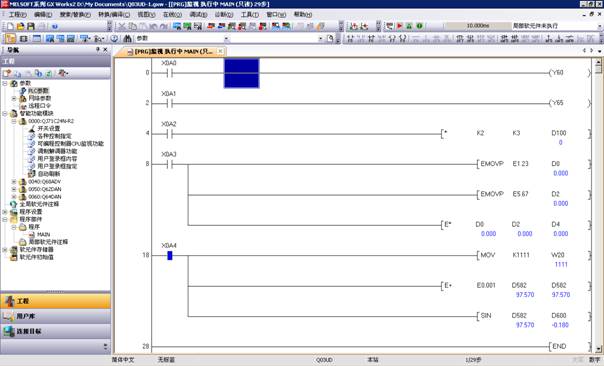
Task: Click the green circle status icon
Action: pyautogui.click(x=419, y=26)
